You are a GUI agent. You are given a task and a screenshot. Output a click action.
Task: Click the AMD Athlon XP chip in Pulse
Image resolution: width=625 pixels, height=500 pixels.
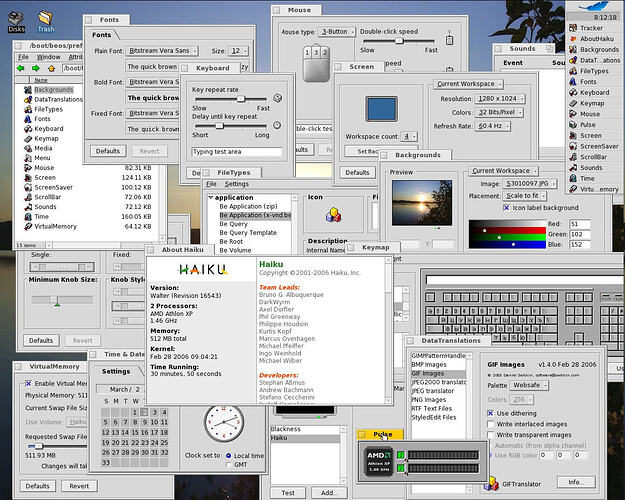378,461
